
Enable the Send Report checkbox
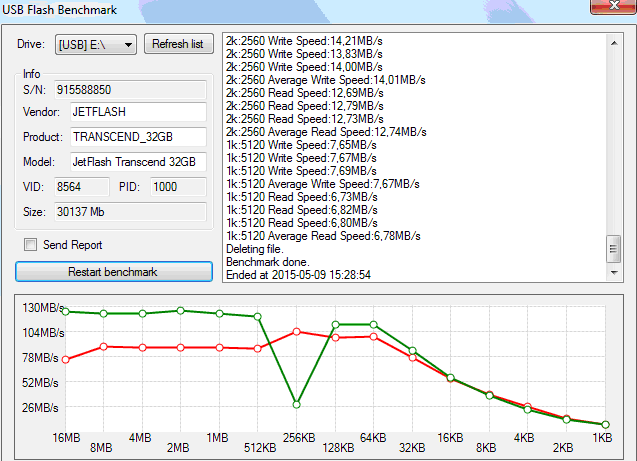coord(30,245)
